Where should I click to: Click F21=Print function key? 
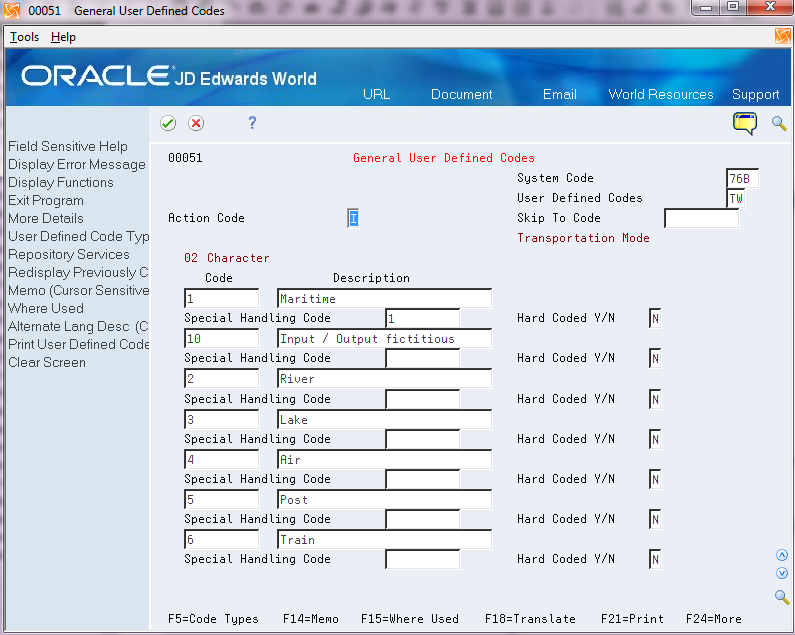click(x=632, y=619)
